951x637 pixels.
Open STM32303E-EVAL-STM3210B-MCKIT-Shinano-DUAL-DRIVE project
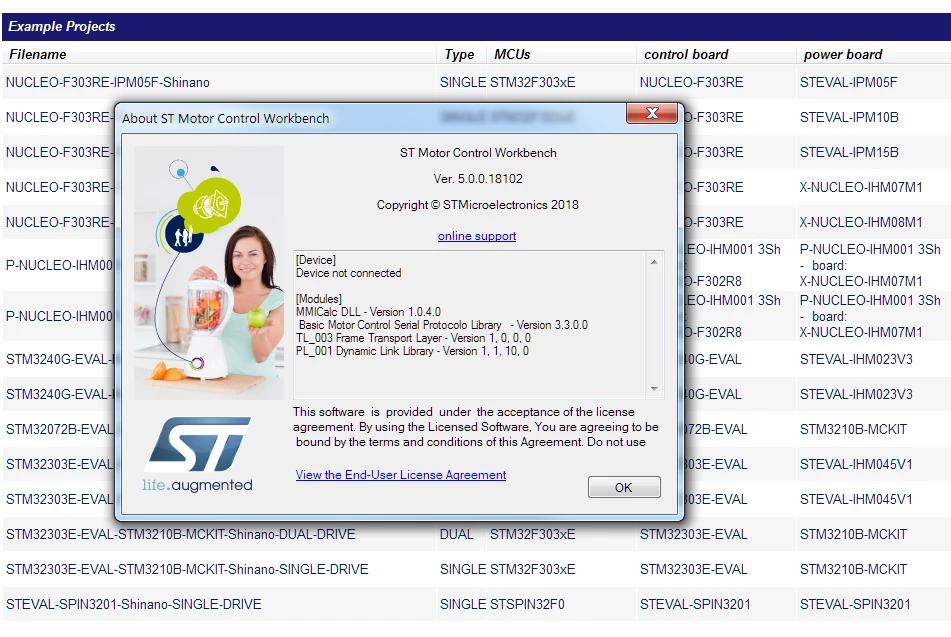(181, 534)
